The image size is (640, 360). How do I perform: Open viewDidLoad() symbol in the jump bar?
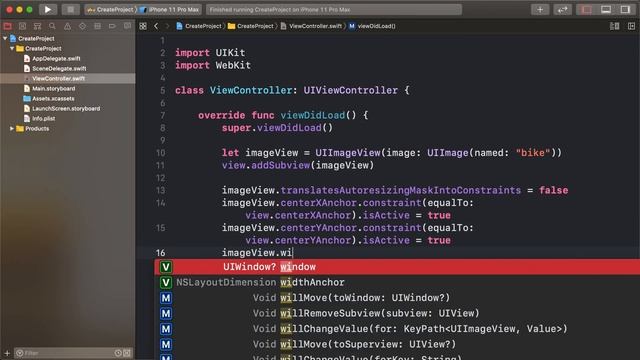(372, 26)
